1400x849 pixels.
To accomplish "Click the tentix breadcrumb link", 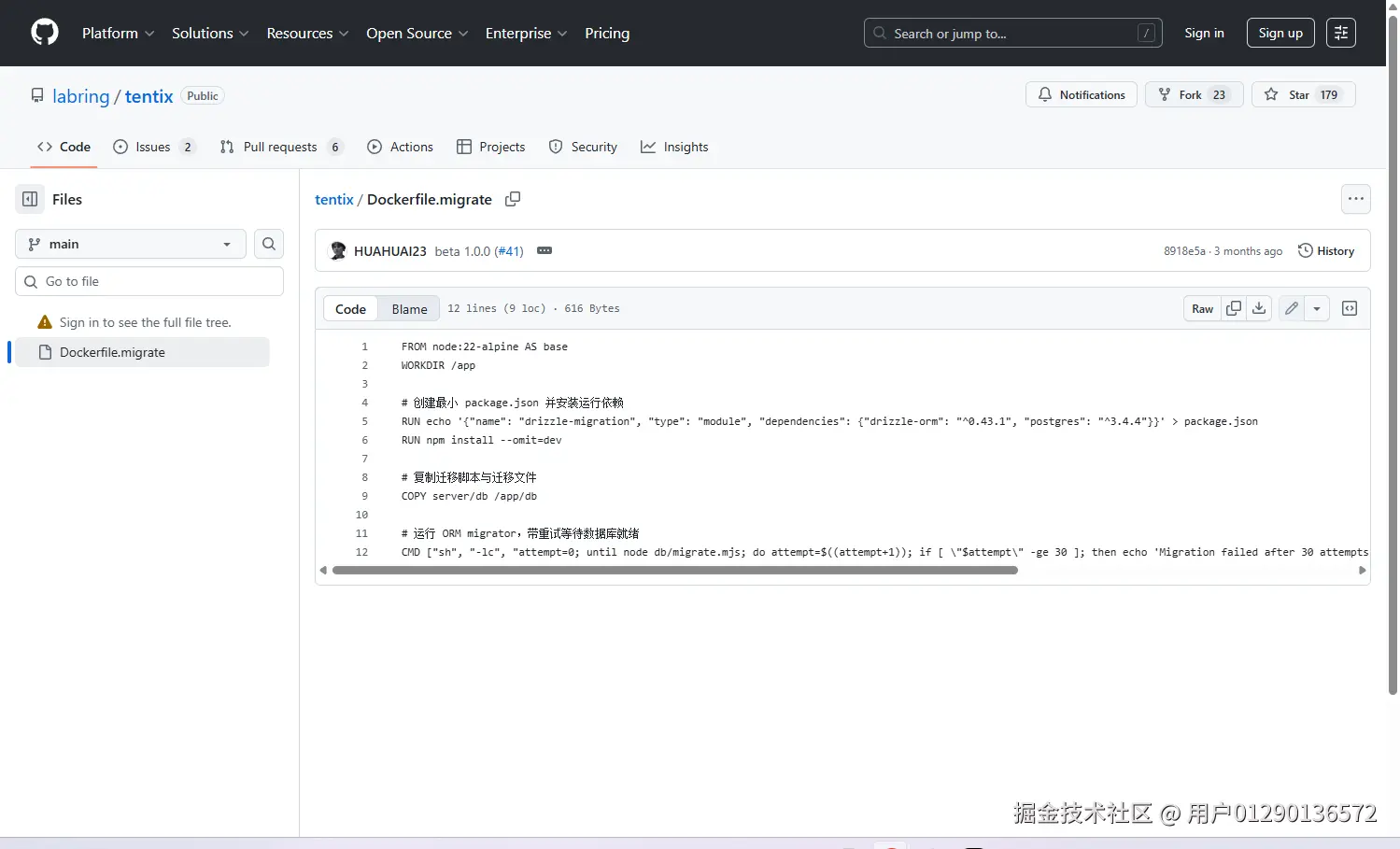I will 334,199.
